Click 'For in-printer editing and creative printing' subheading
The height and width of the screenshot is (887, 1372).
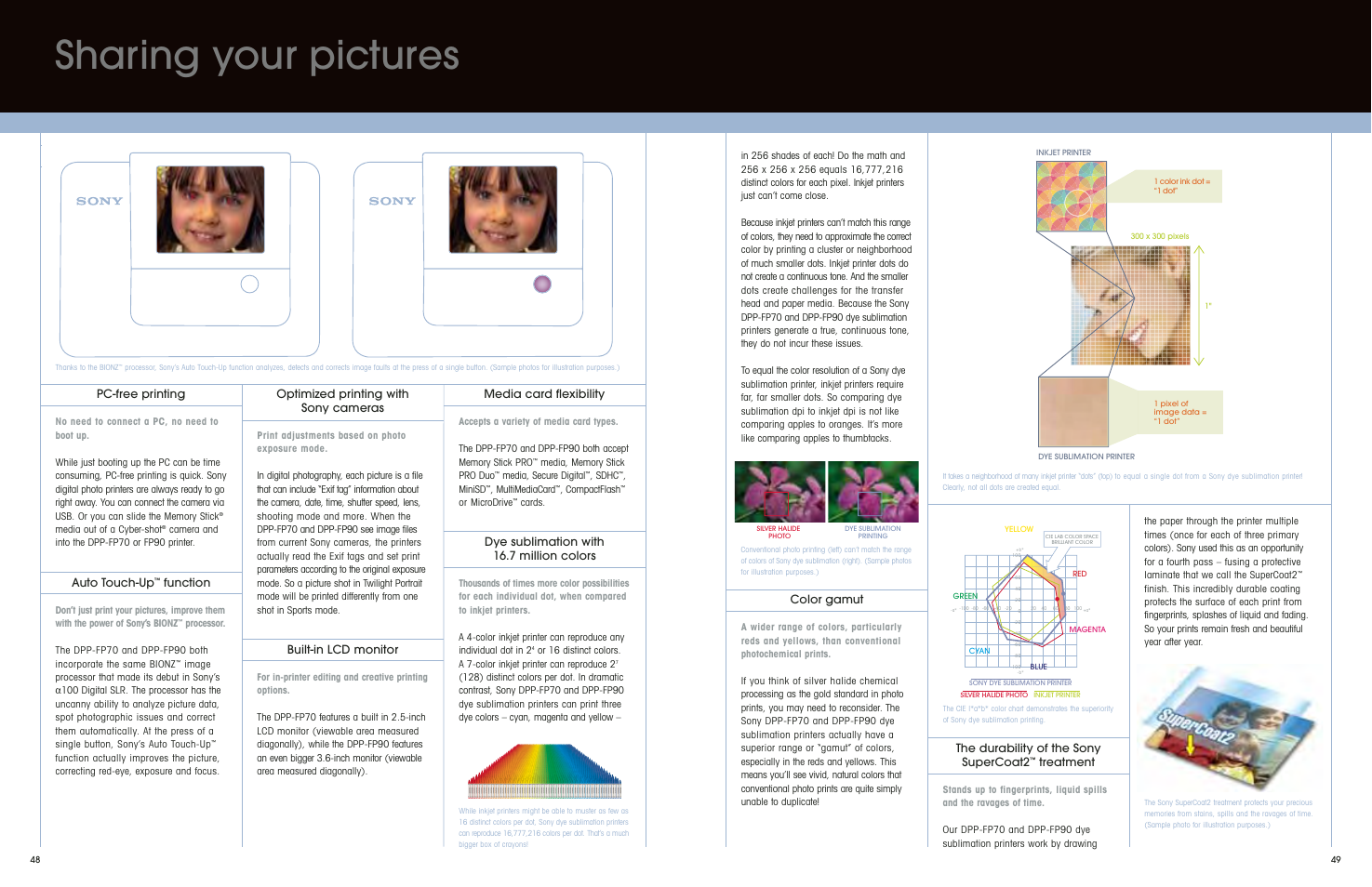[x=342, y=683]
